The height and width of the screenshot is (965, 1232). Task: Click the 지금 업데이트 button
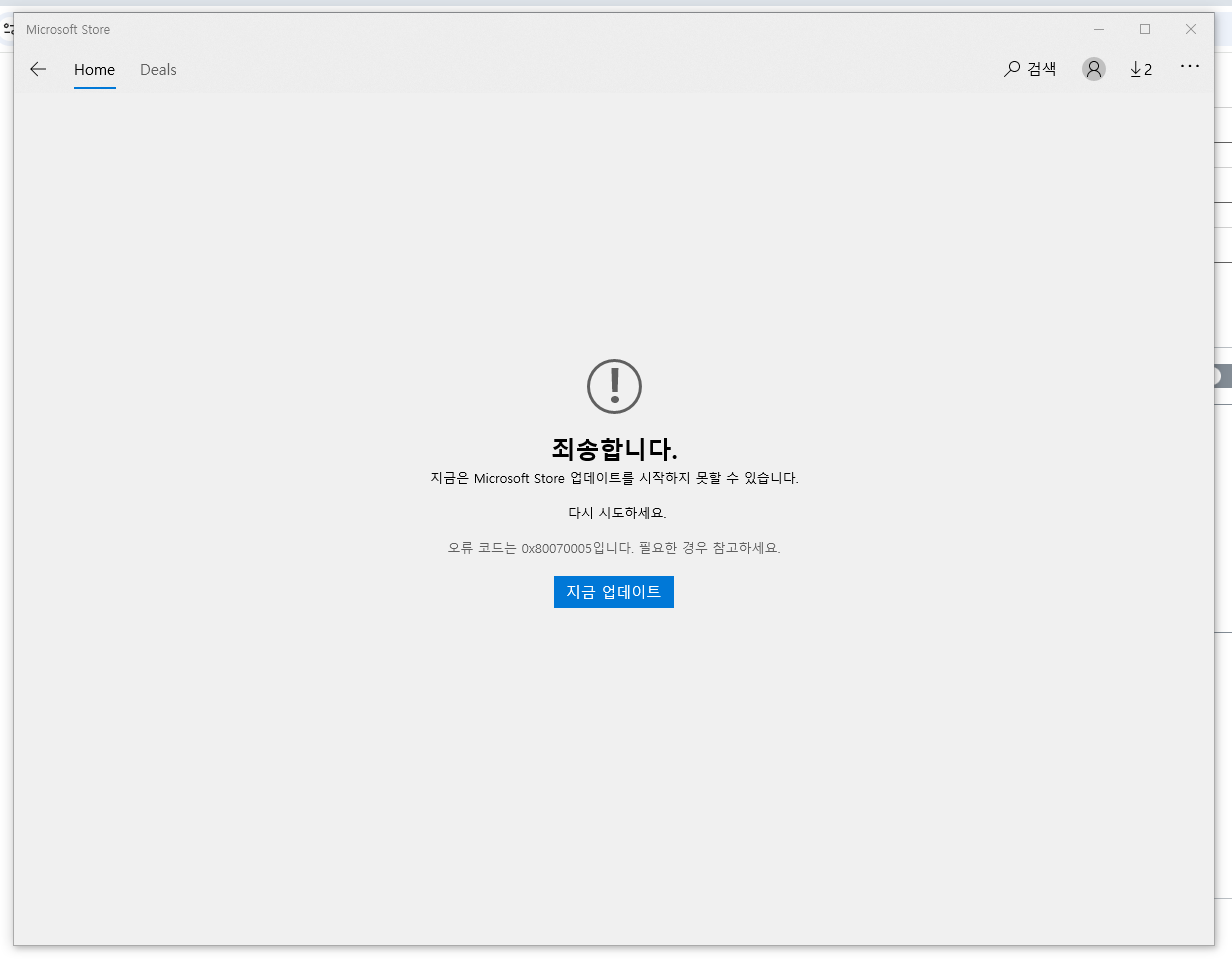(x=614, y=592)
